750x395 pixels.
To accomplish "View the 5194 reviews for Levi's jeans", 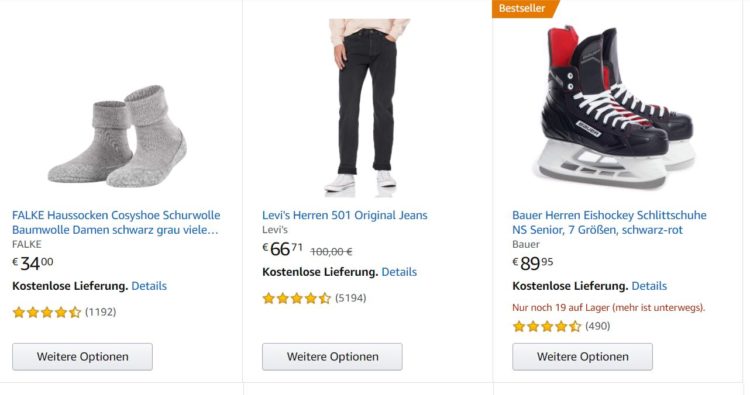I will (x=351, y=298).
